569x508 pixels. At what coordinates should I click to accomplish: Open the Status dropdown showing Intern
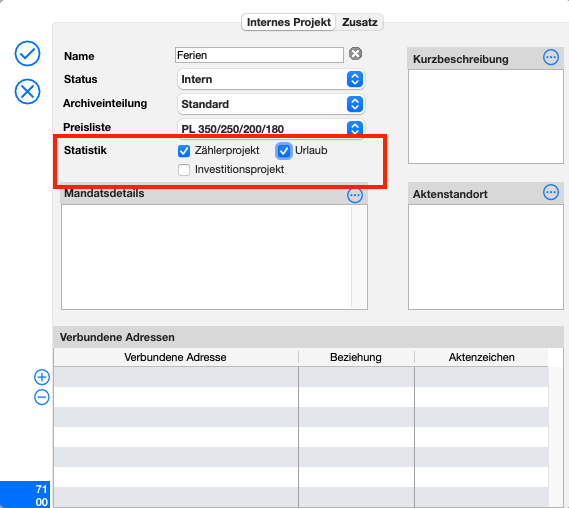(x=271, y=79)
